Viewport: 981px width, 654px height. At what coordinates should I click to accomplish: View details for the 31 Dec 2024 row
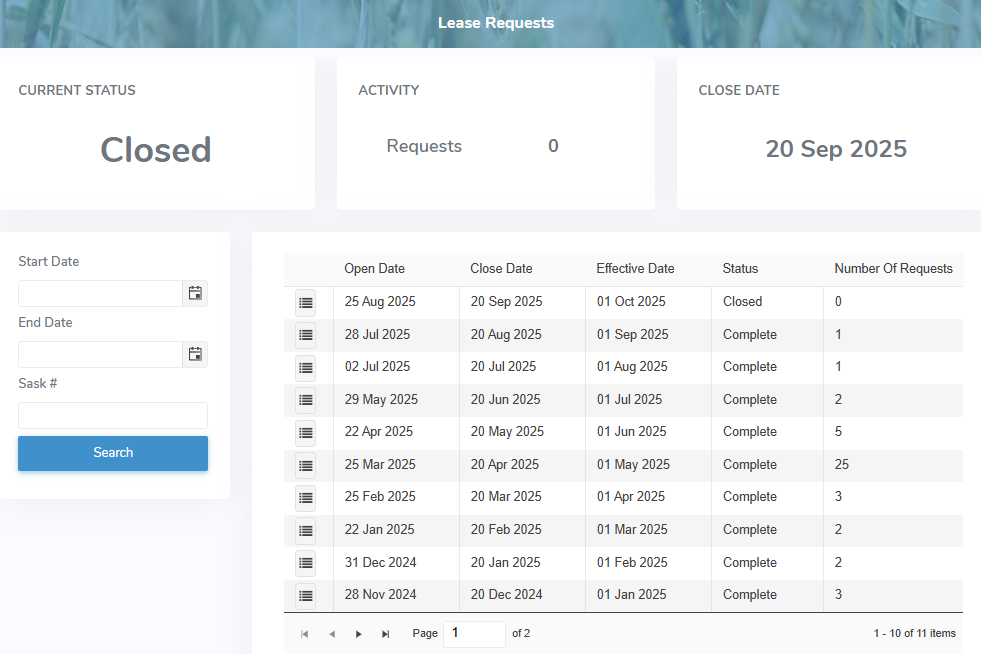click(x=305, y=562)
